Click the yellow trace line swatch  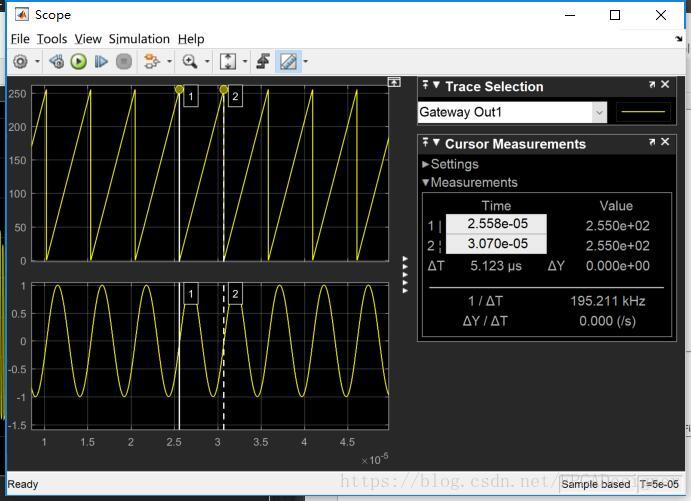(x=643, y=112)
